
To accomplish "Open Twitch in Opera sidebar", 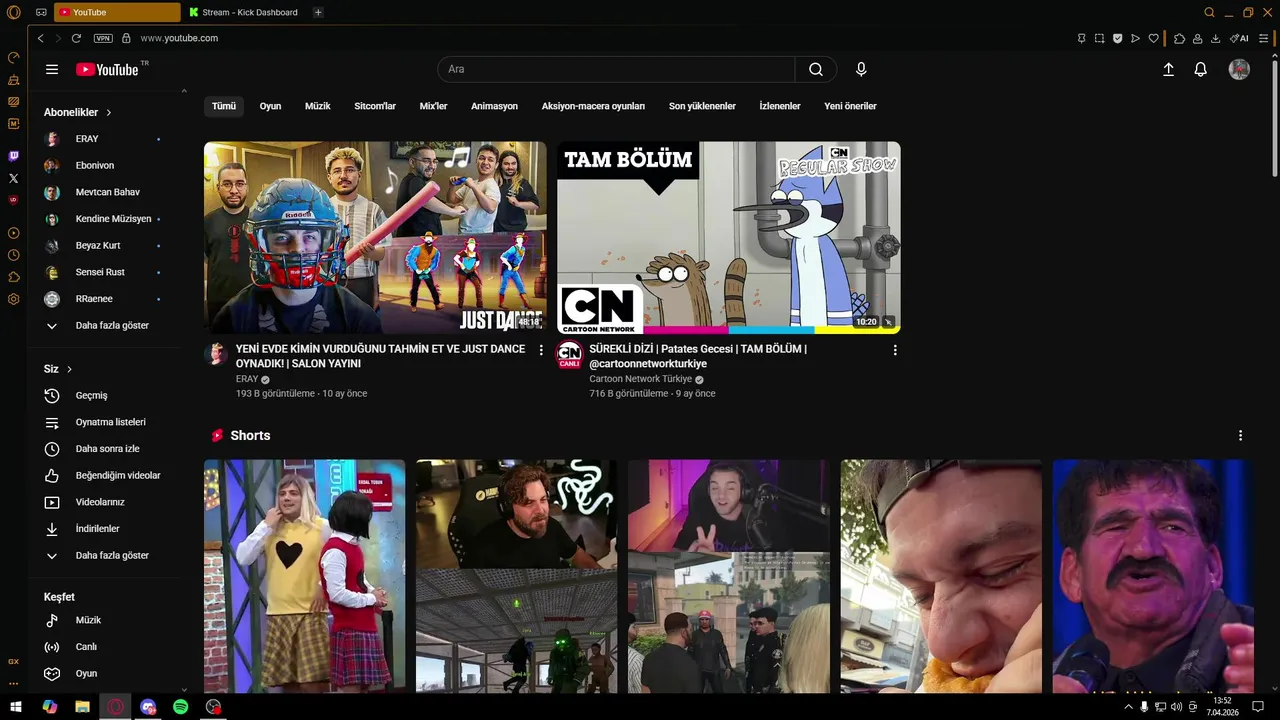I will pyautogui.click(x=14, y=156).
